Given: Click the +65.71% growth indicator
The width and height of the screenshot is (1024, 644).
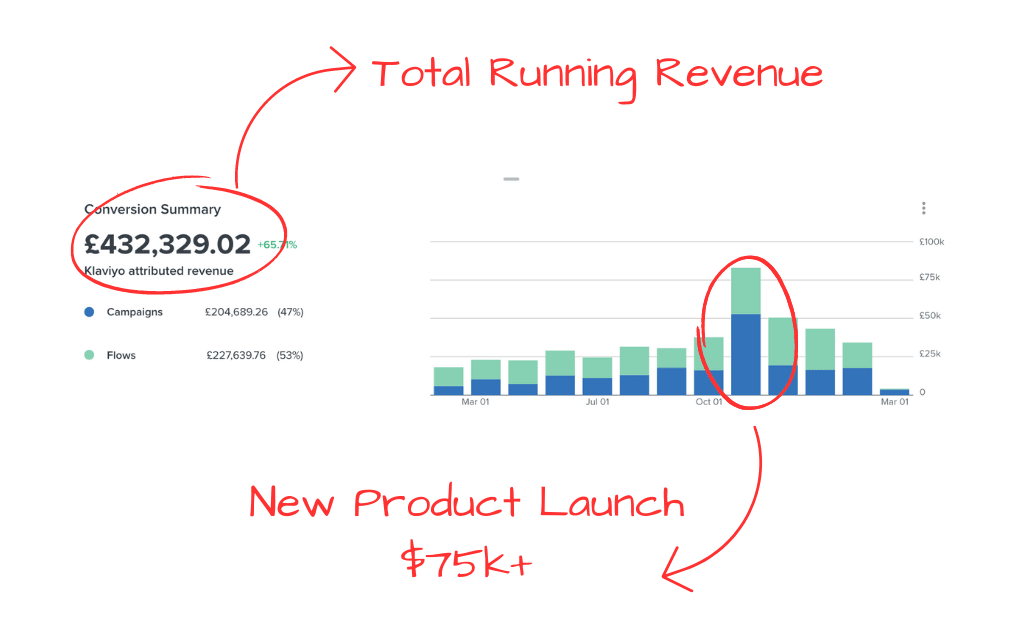Looking at the screenshot, I should (x=277, y=244).
